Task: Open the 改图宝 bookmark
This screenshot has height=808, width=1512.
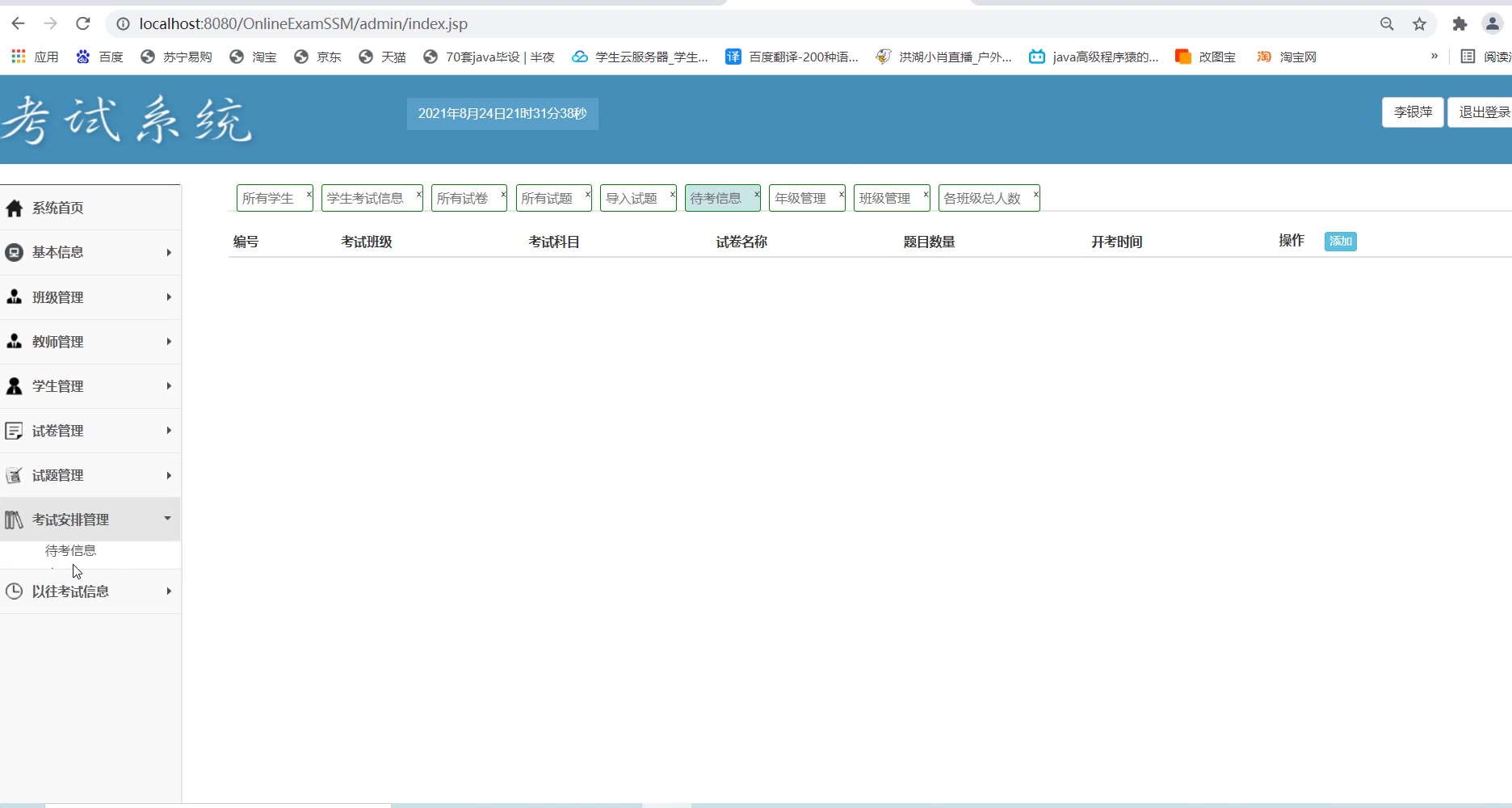Action: point(1206,57)
